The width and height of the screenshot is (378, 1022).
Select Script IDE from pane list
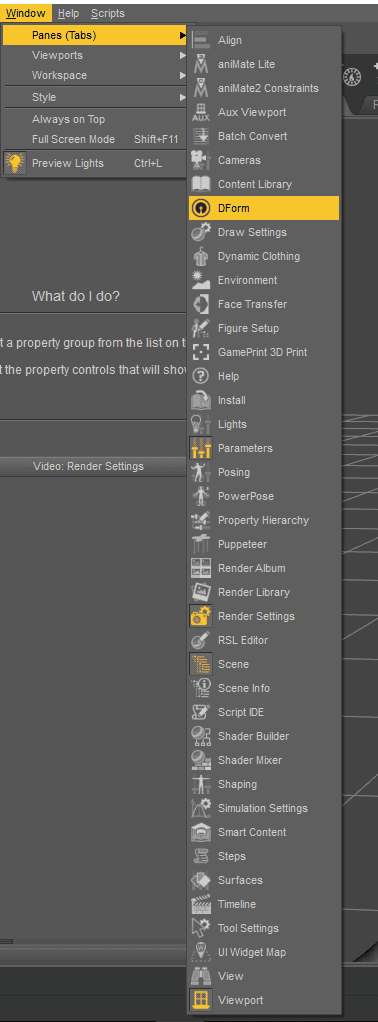264,712
